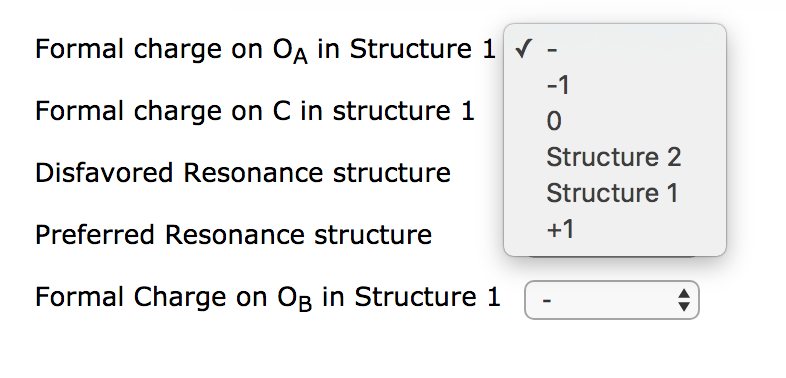Screen dimensions: 786x378
Task: Click the "Disfavored Resonance structure" label
Action: coord(243,173)
